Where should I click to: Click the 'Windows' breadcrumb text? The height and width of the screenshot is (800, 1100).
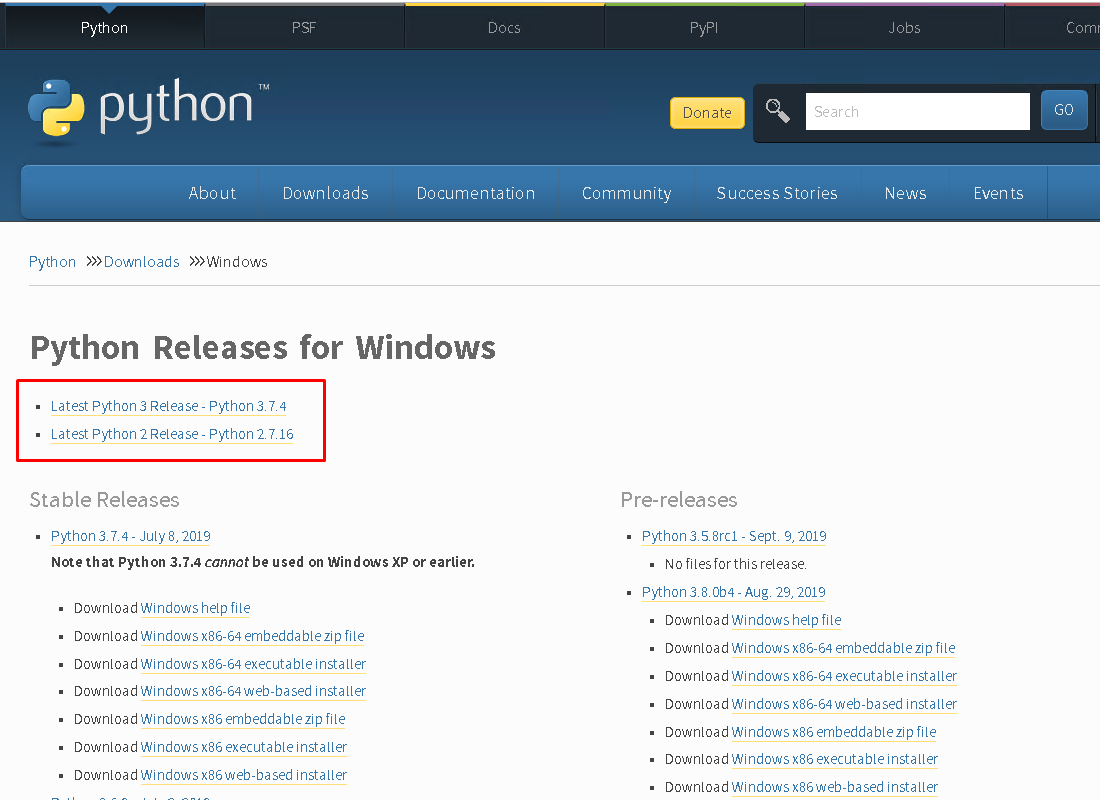pos(237,262)
